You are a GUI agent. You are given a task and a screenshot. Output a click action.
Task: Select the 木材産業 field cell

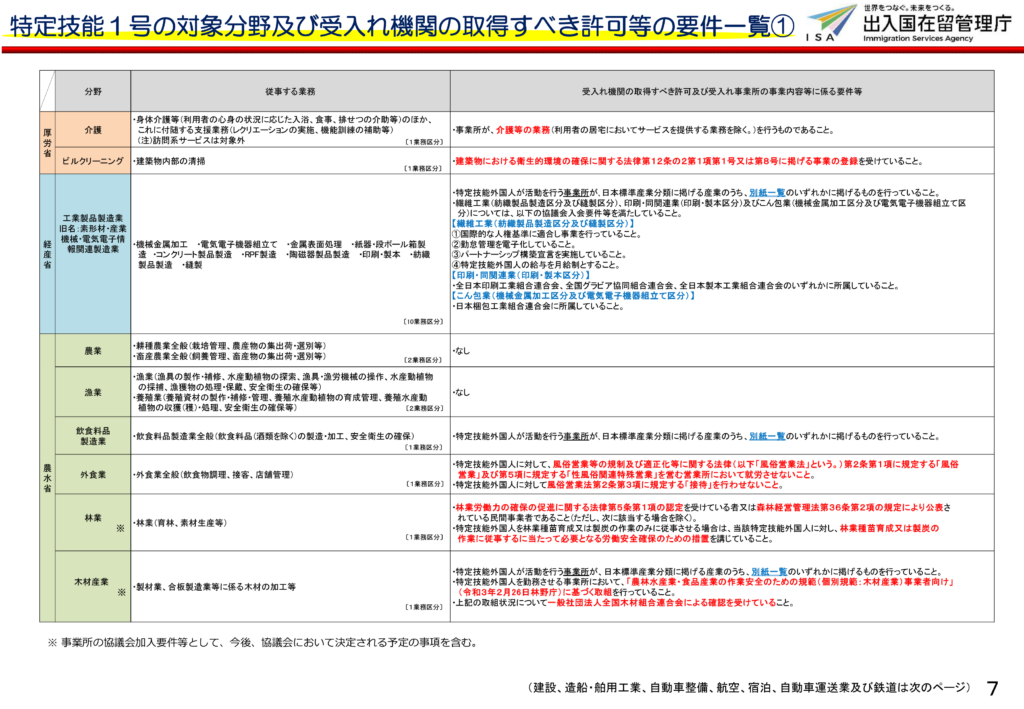tap(92, 580)
